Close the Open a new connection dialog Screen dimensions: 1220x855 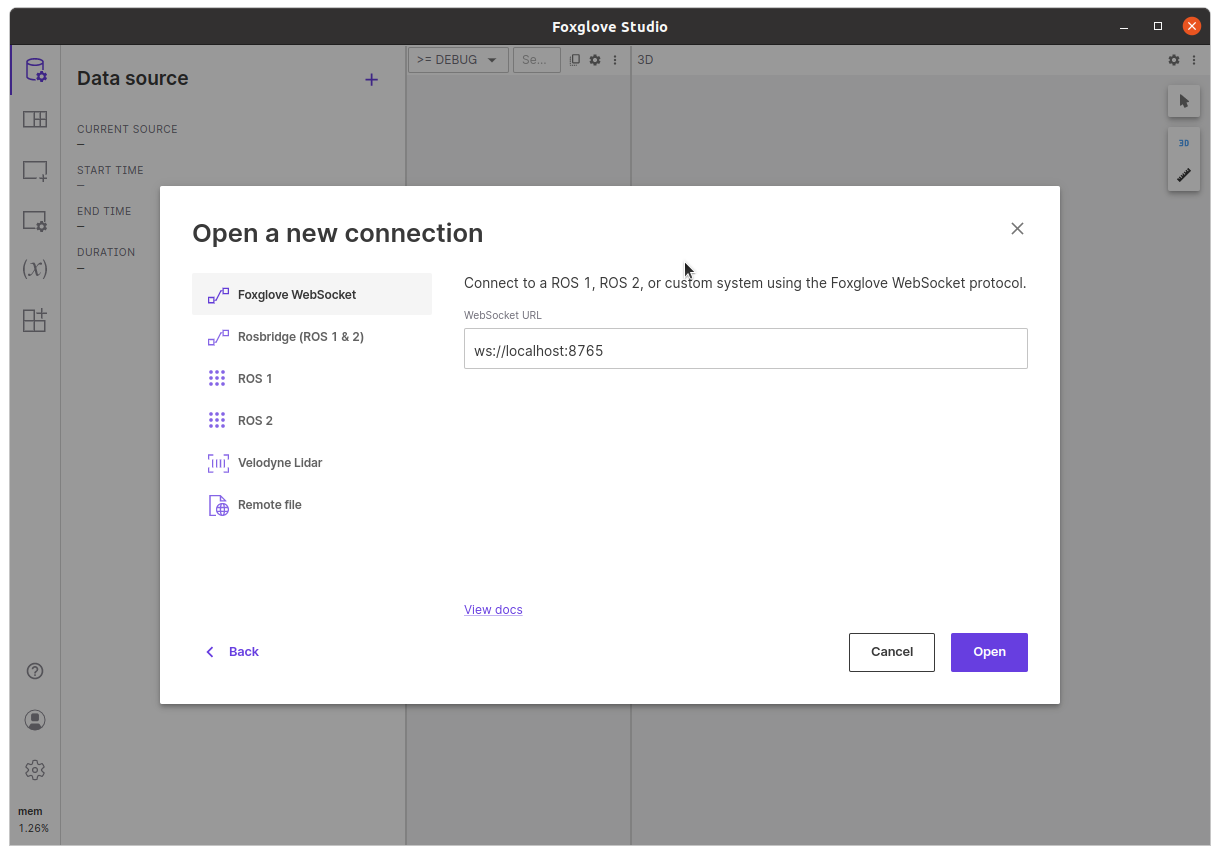click(x=1017, y=229)
